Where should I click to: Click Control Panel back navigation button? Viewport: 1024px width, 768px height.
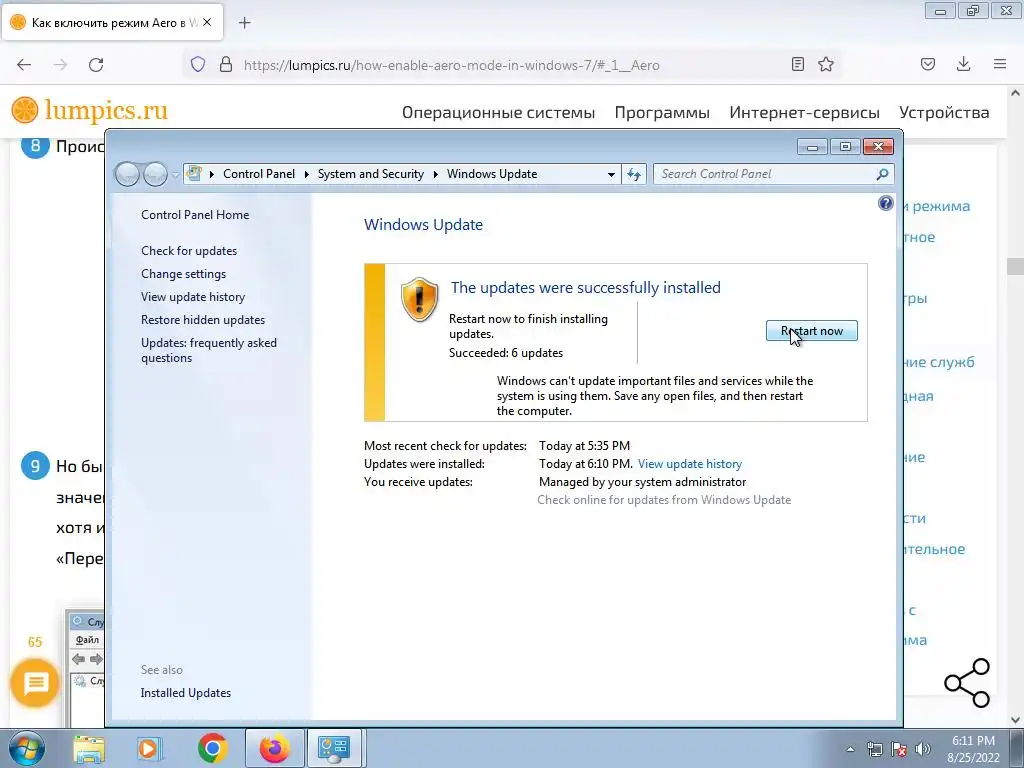[127, 174]
